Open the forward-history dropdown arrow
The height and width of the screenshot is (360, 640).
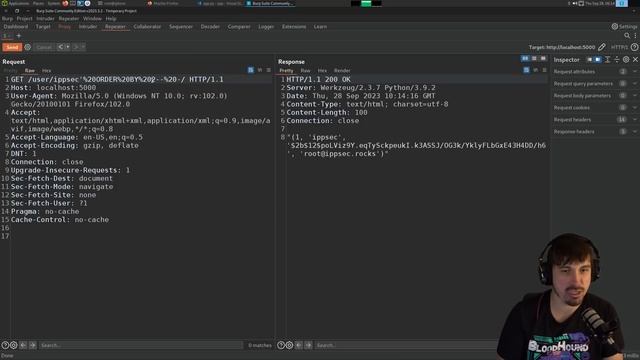83,47
